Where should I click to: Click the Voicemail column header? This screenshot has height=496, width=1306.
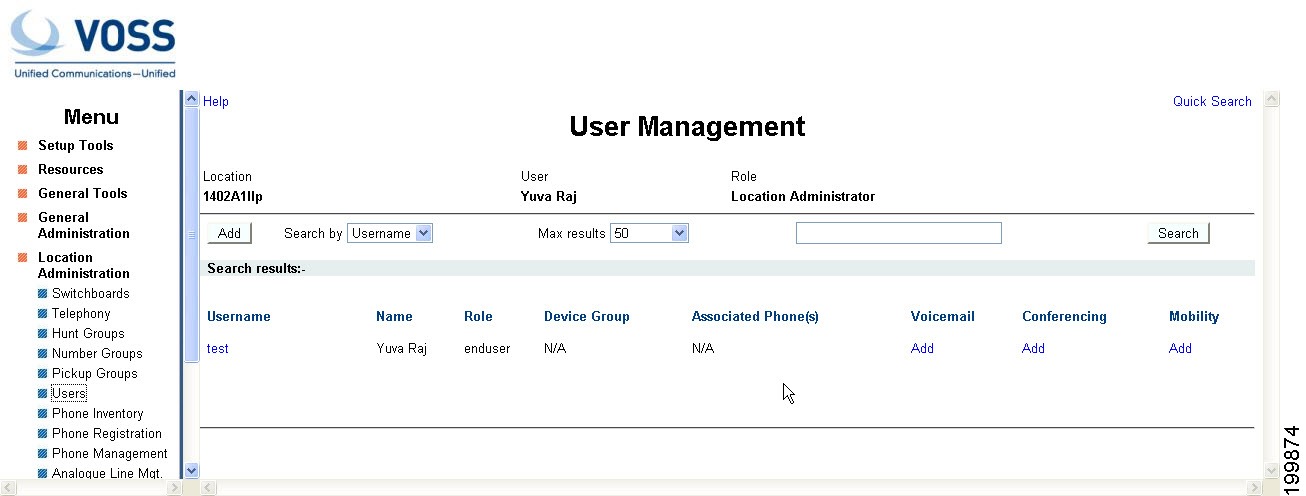[943, 317]
